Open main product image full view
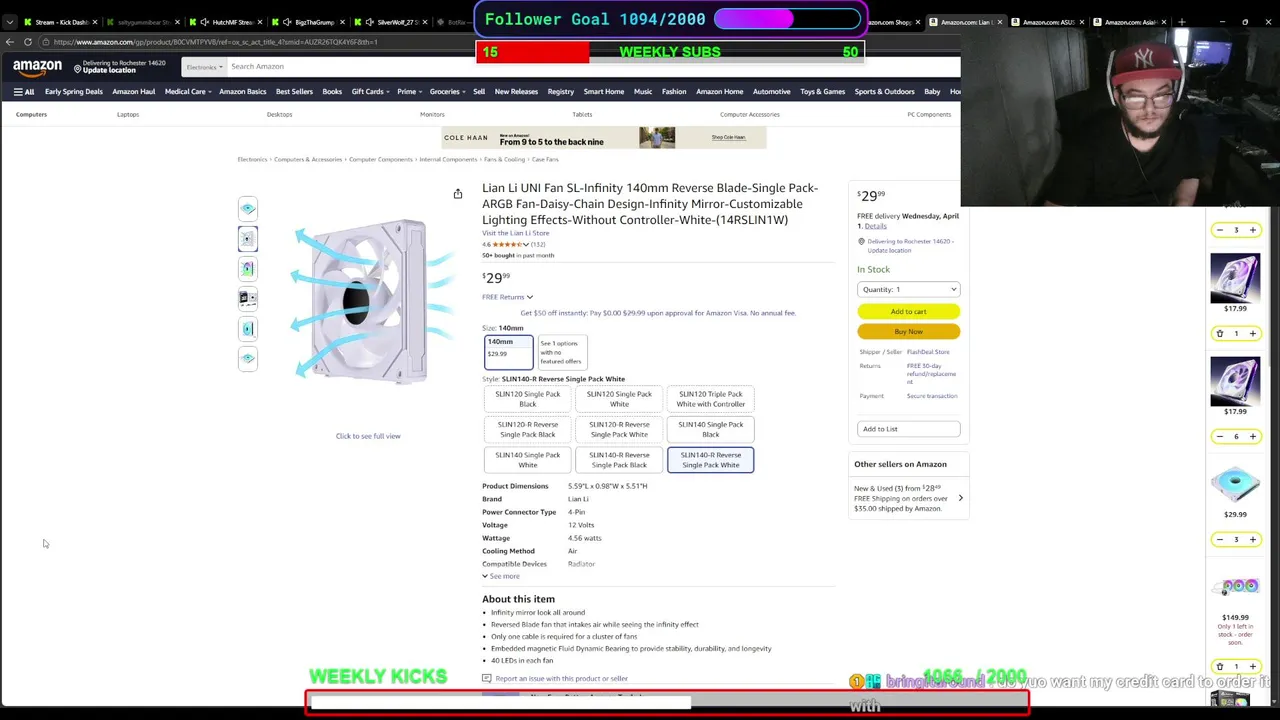The height and width of the screenshot is (720, 1280). tap(368, 303)
